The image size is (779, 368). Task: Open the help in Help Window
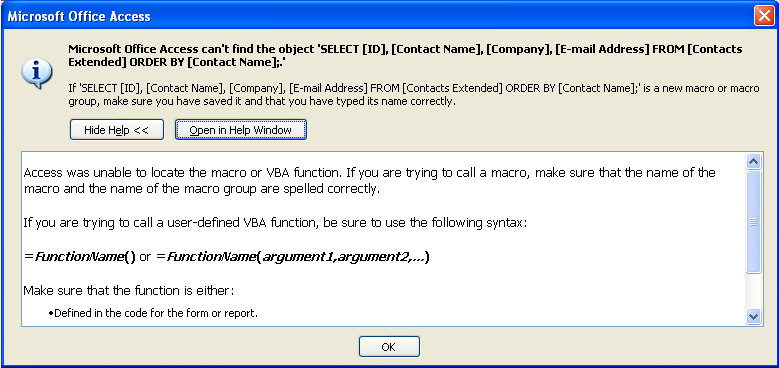coord(240,130)
